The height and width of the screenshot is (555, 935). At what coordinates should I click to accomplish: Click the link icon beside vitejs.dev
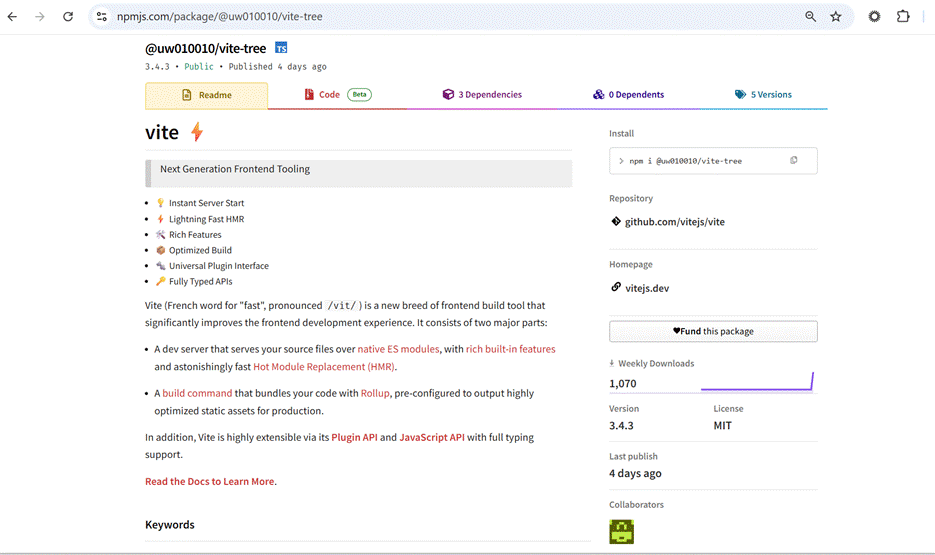(x=616, y=287)
